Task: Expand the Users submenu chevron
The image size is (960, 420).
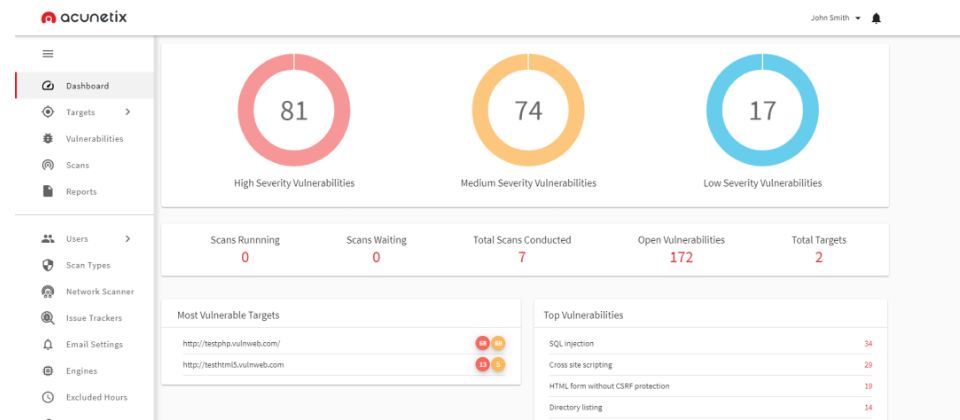Action: tap(127, 239)
